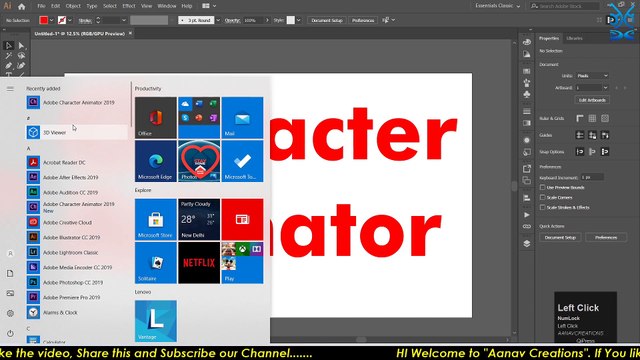
Task: Open the Style dropdown arrow
Action: click(299, 20)
